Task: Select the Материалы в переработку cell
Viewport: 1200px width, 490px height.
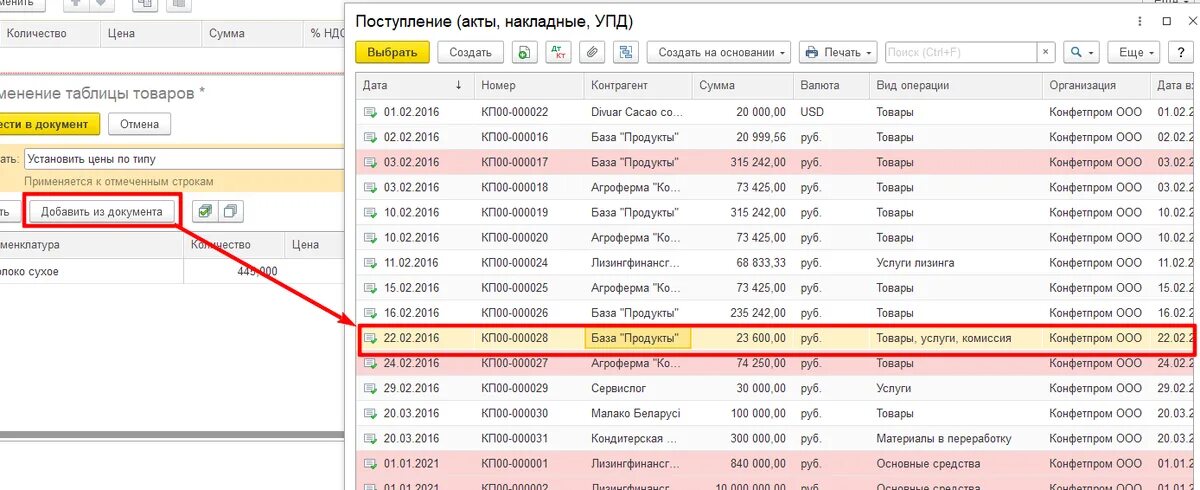Action: pos(955,439)
